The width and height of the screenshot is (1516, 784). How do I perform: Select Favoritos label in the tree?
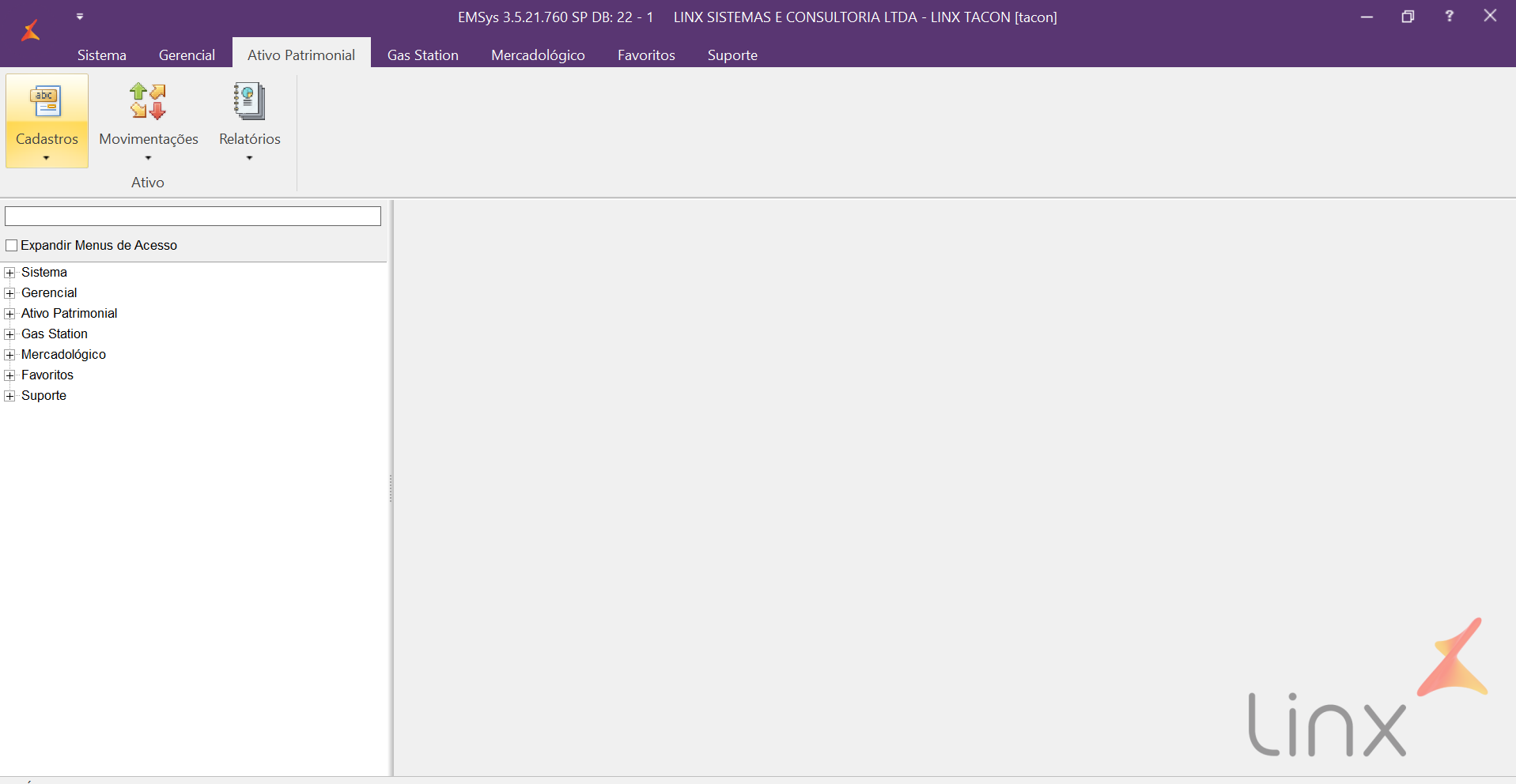click(x=47, y=375)
